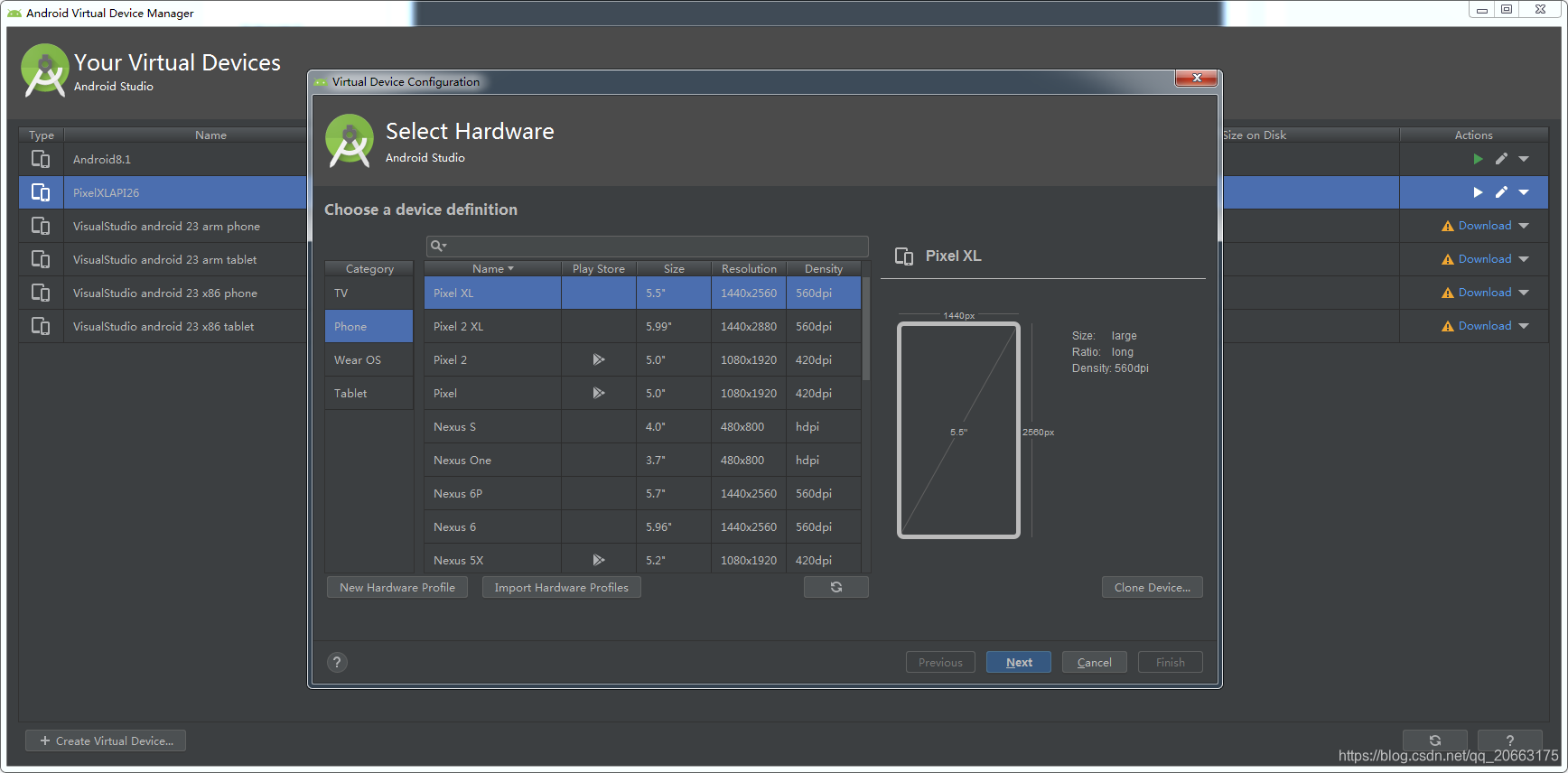Select the Phone category
This screenshot has width=1568, height=773.
[x=369, y=326]
